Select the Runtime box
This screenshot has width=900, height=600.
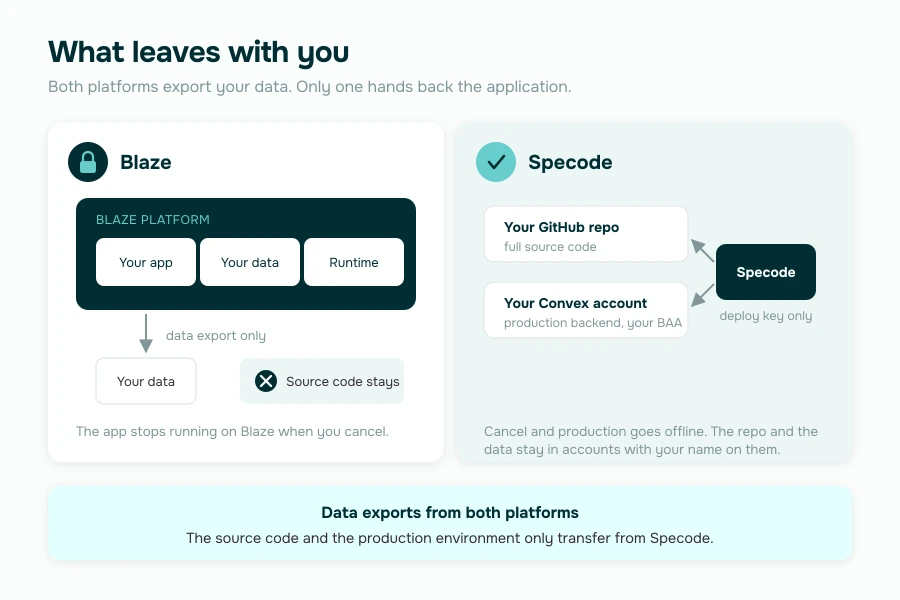pyautogui.click(x=354, y=262)
